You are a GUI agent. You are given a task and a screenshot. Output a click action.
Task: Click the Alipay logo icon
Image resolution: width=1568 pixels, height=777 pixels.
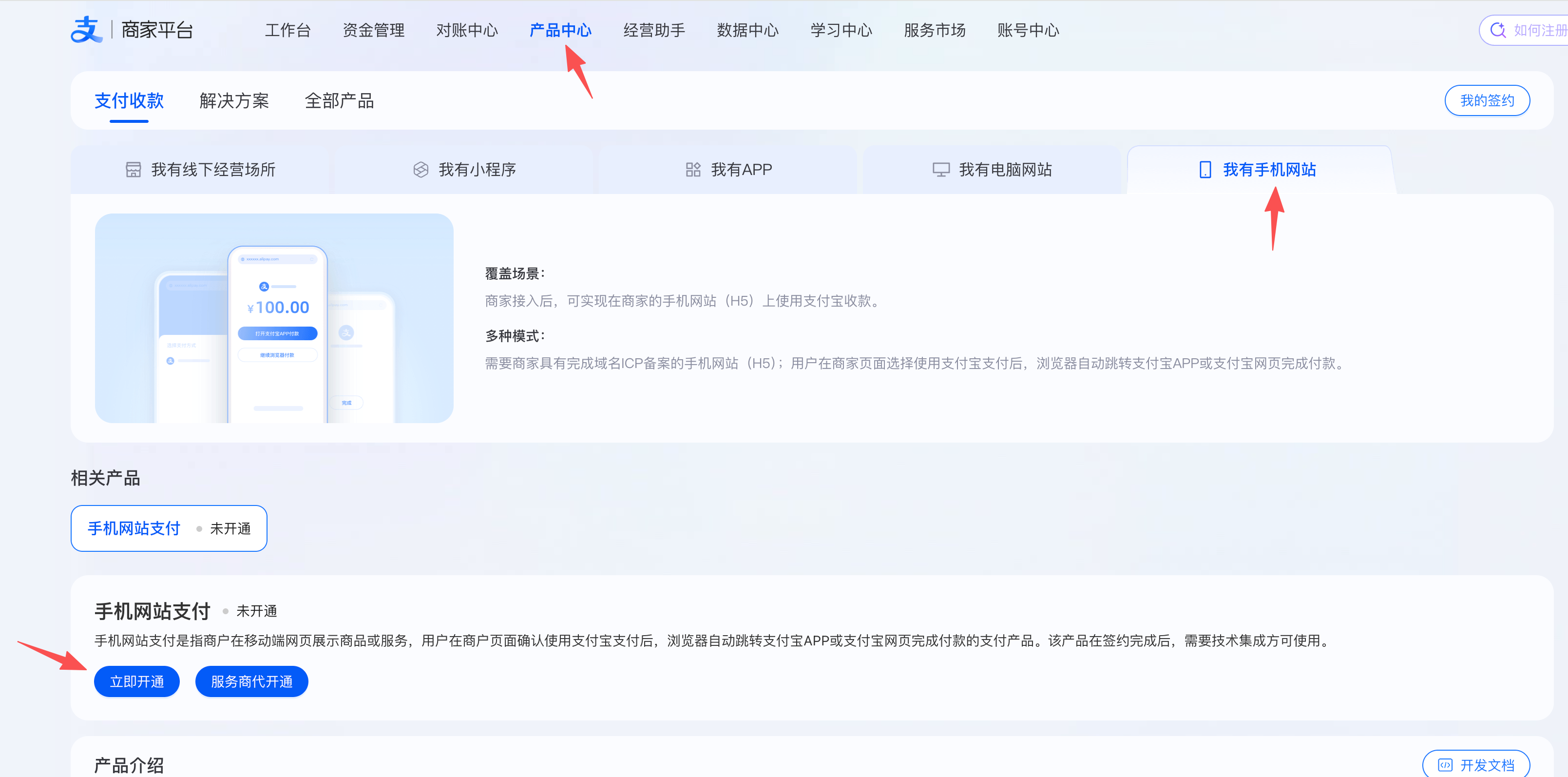[x=85, y=29]
